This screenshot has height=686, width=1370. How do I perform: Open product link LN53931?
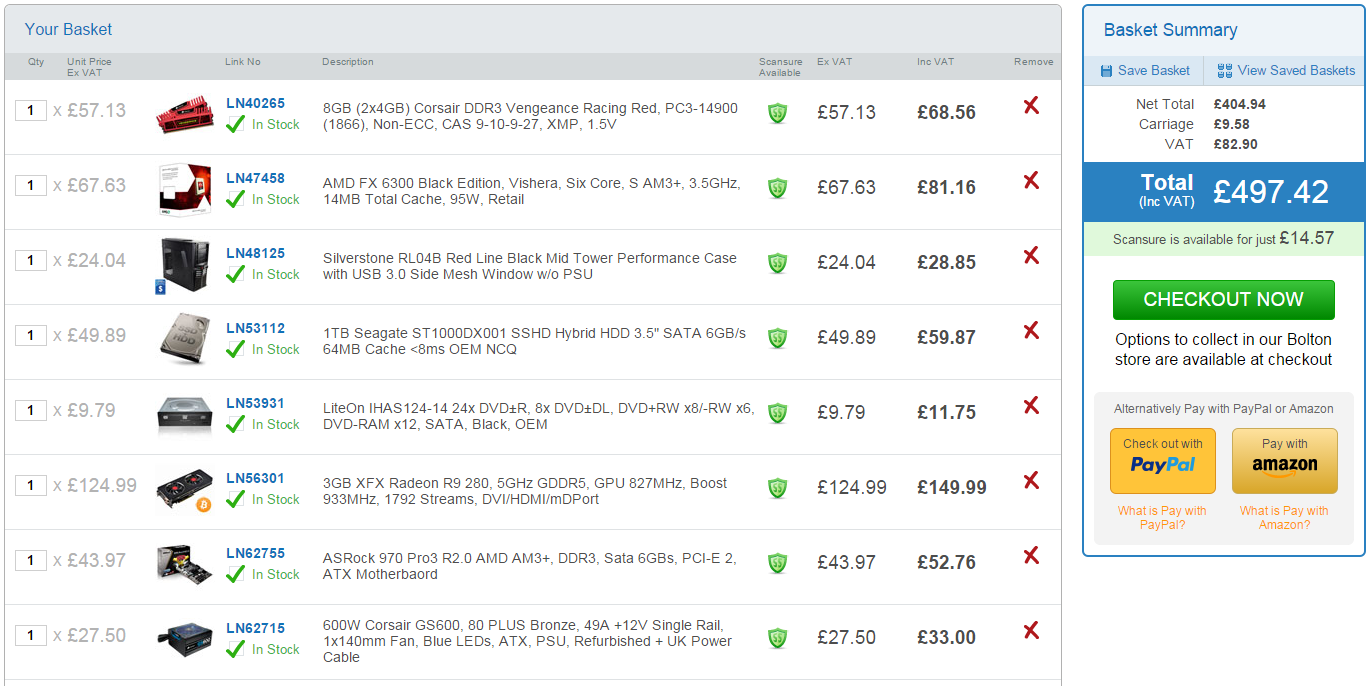click(x=255, y=403)
